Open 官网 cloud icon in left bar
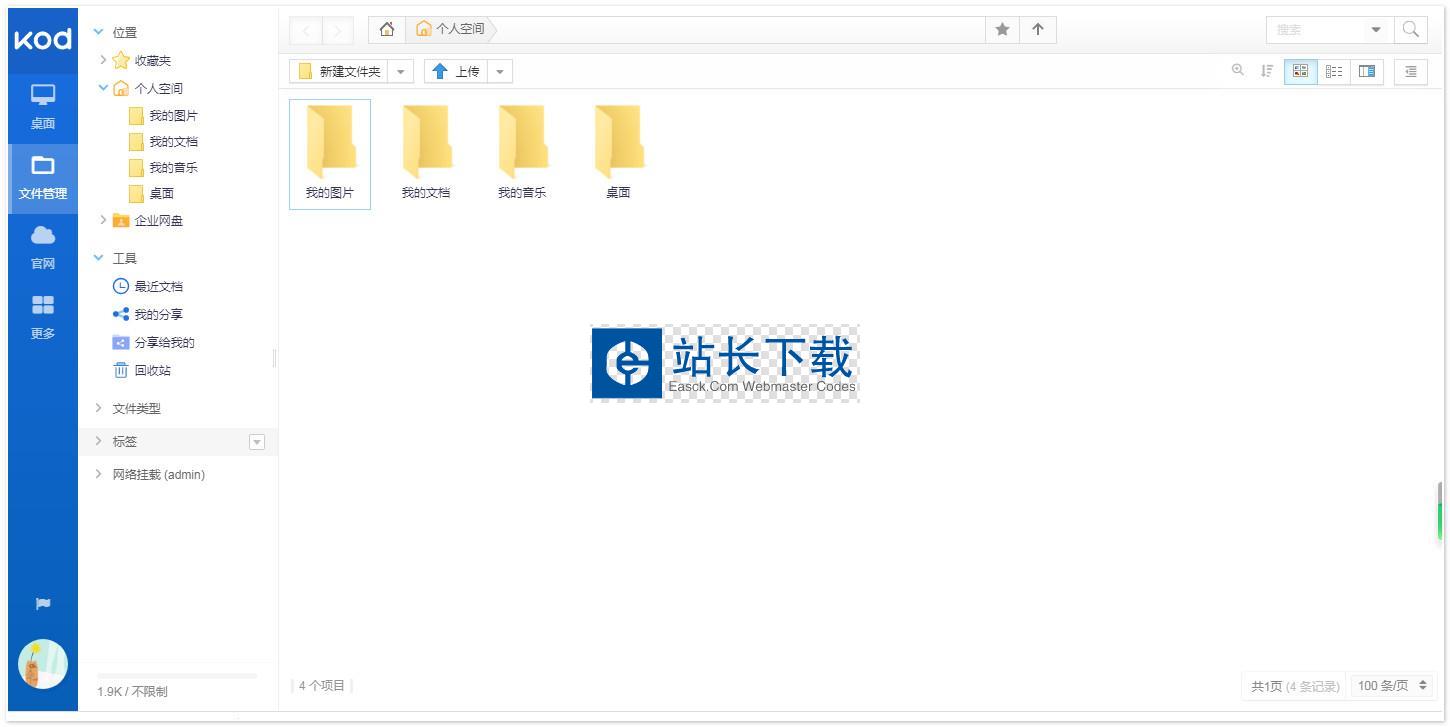 42,247
